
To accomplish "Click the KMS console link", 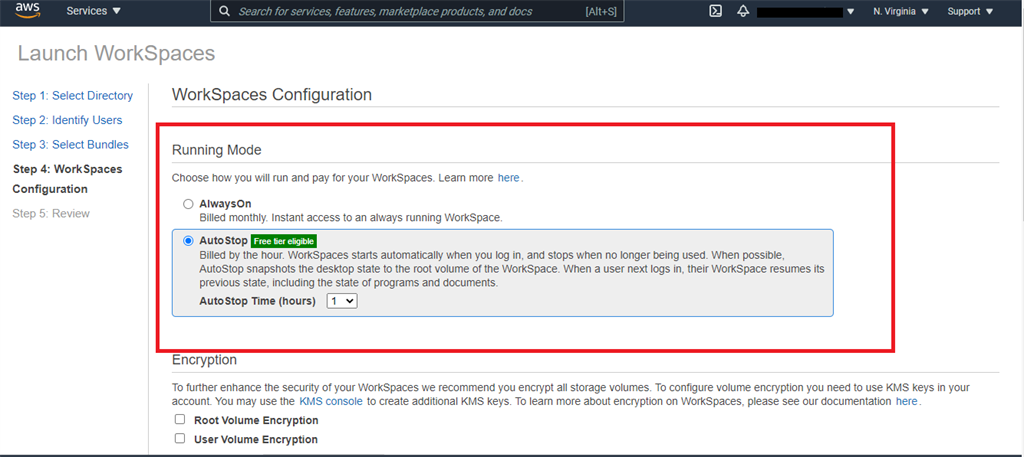I will coord(330,401).
